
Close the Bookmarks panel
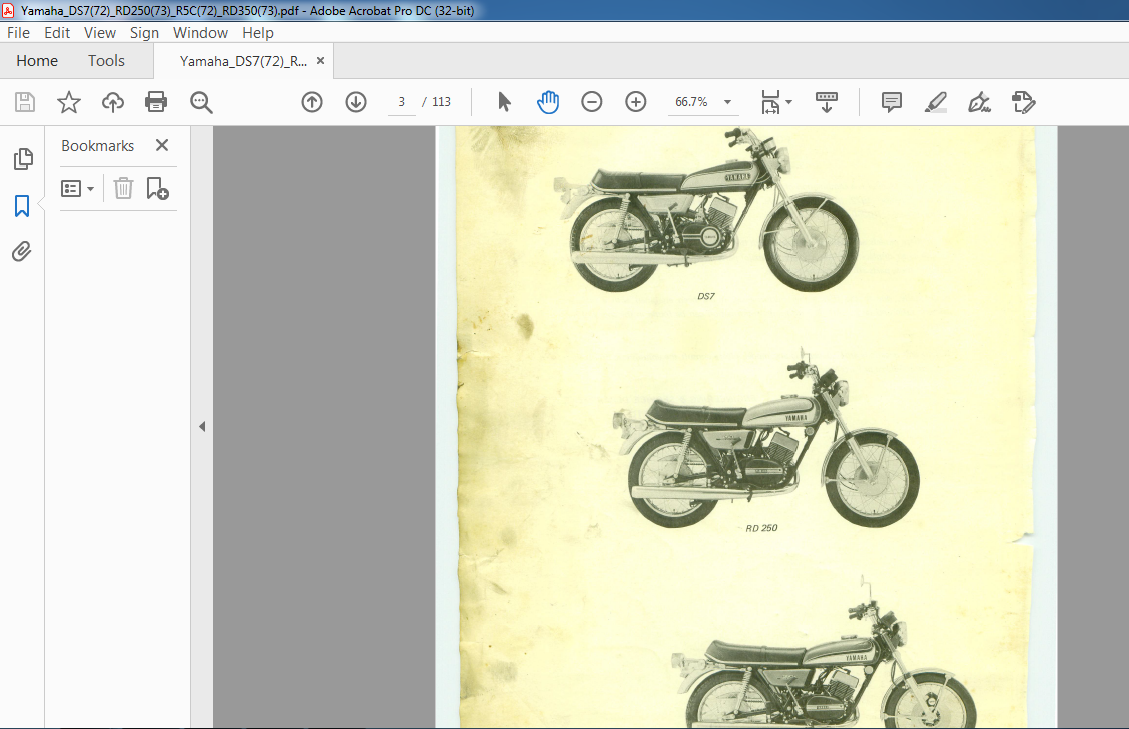[x=162, y=146]
